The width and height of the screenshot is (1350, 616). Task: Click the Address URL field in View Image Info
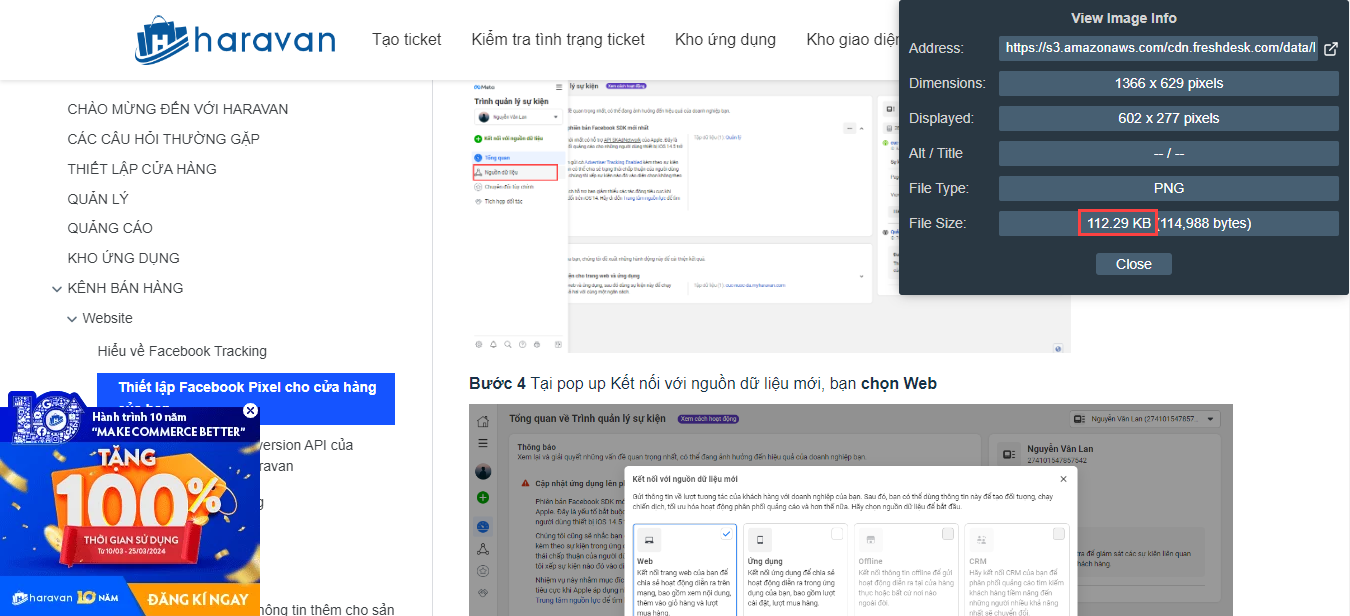[1159, 48]
